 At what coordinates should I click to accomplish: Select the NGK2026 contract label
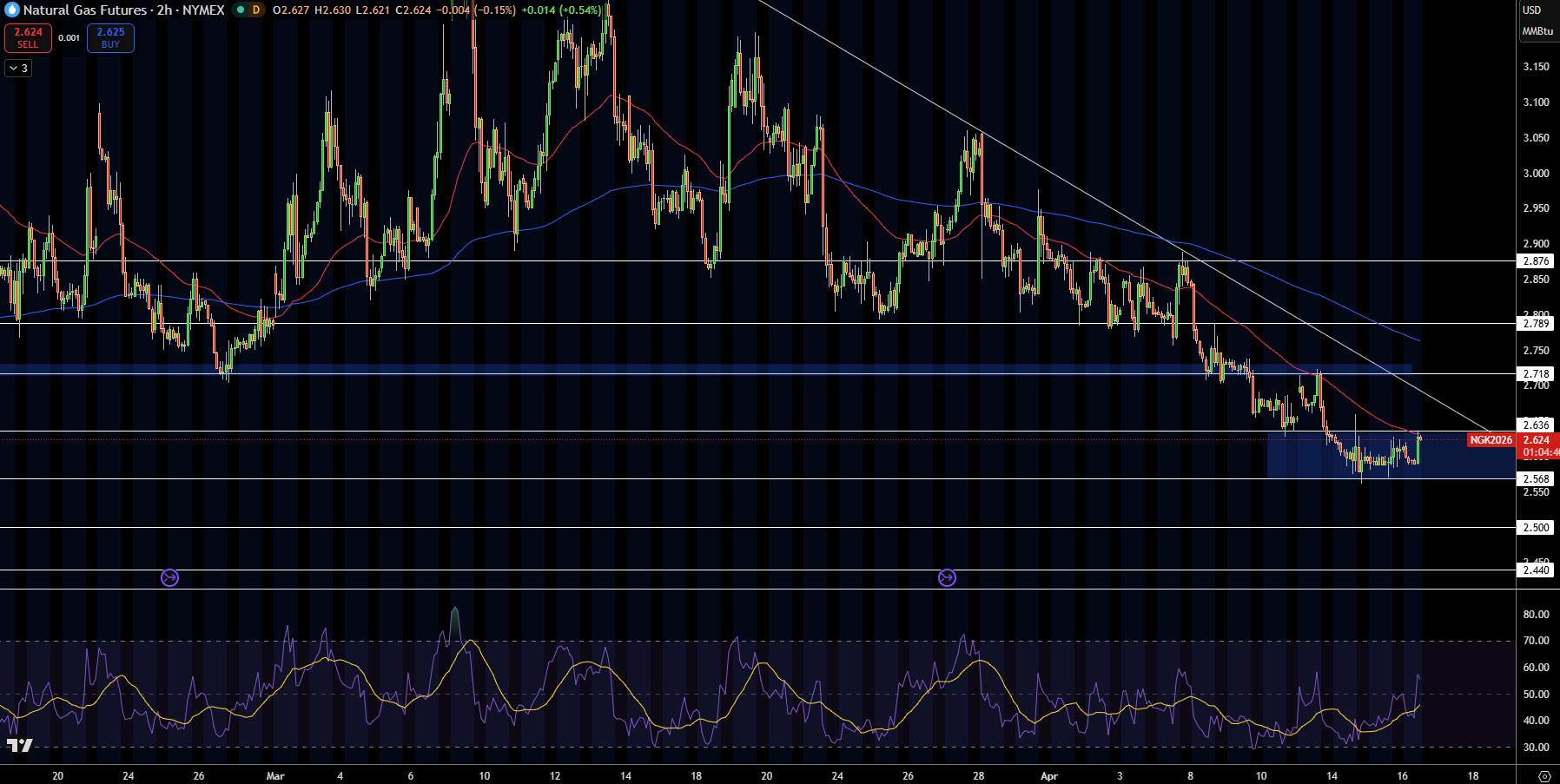[x=1491, y=440]
